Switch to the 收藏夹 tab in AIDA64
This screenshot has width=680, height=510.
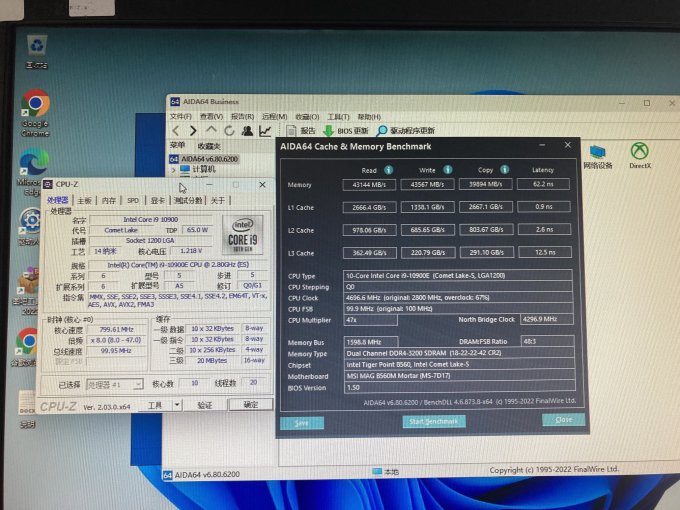209,146
